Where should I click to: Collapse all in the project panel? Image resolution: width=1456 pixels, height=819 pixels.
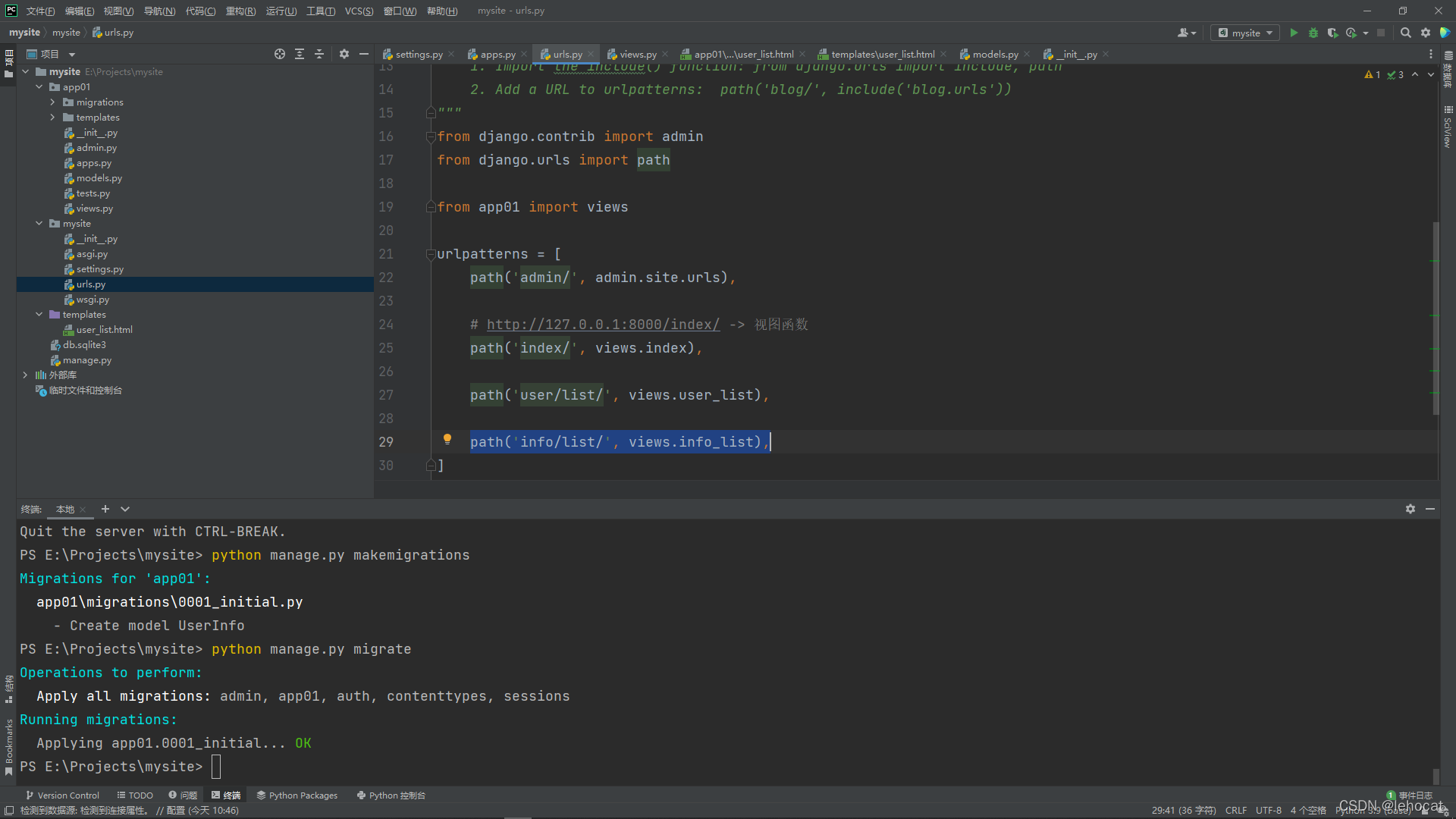pyautogui.click(x=319, y=54)
